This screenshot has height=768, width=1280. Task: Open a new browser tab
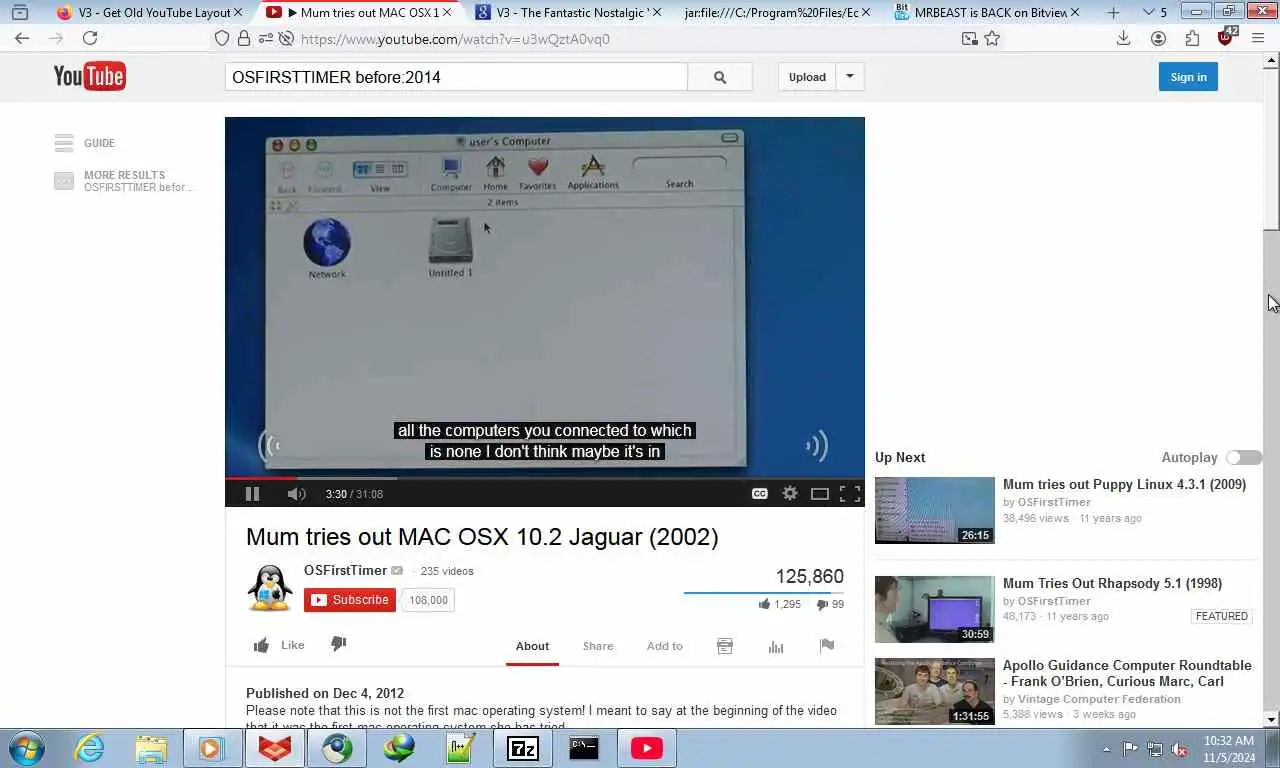tap(1113, 13)
